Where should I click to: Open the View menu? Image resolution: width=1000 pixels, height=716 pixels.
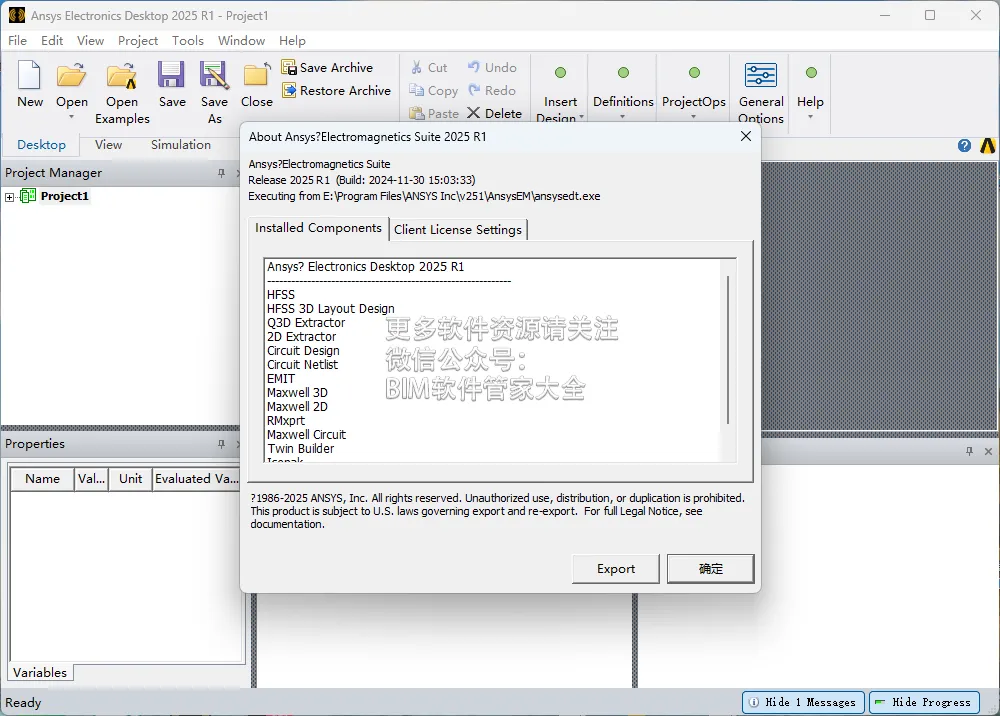(91, 41)
